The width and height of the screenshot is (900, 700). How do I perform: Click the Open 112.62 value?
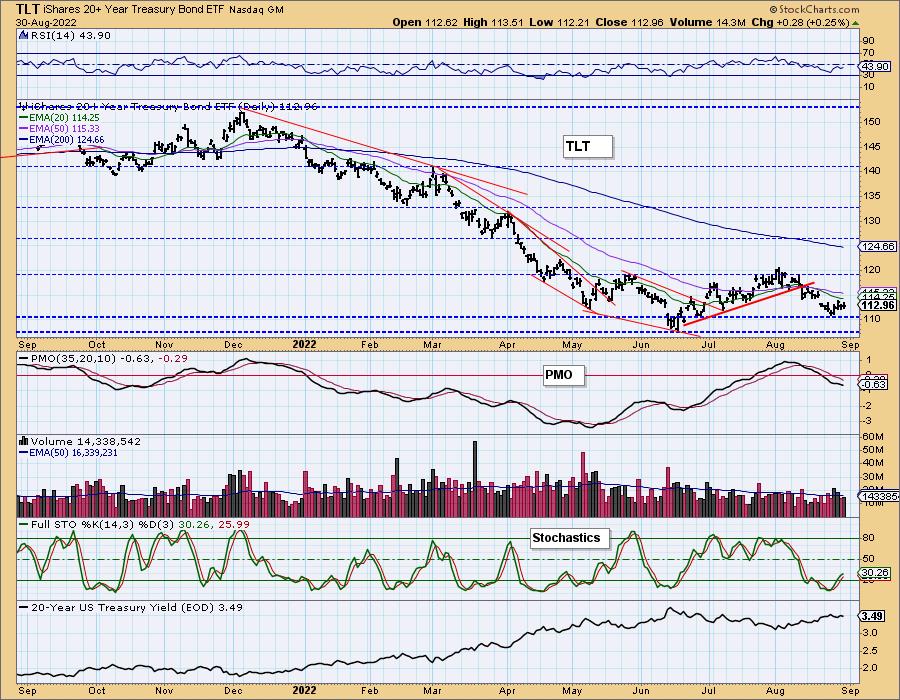coord(425,22)
